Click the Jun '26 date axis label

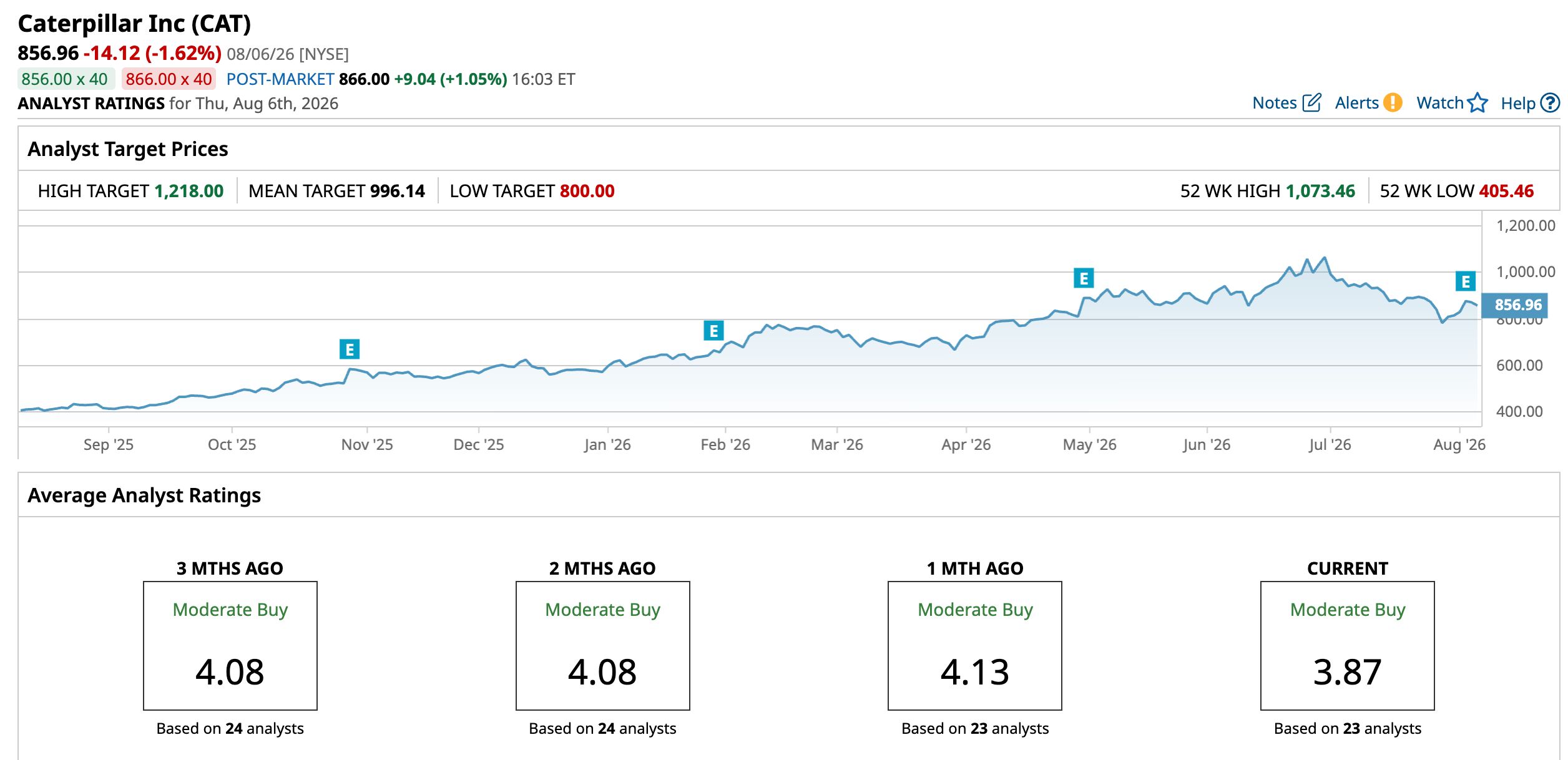point(1207,445)
